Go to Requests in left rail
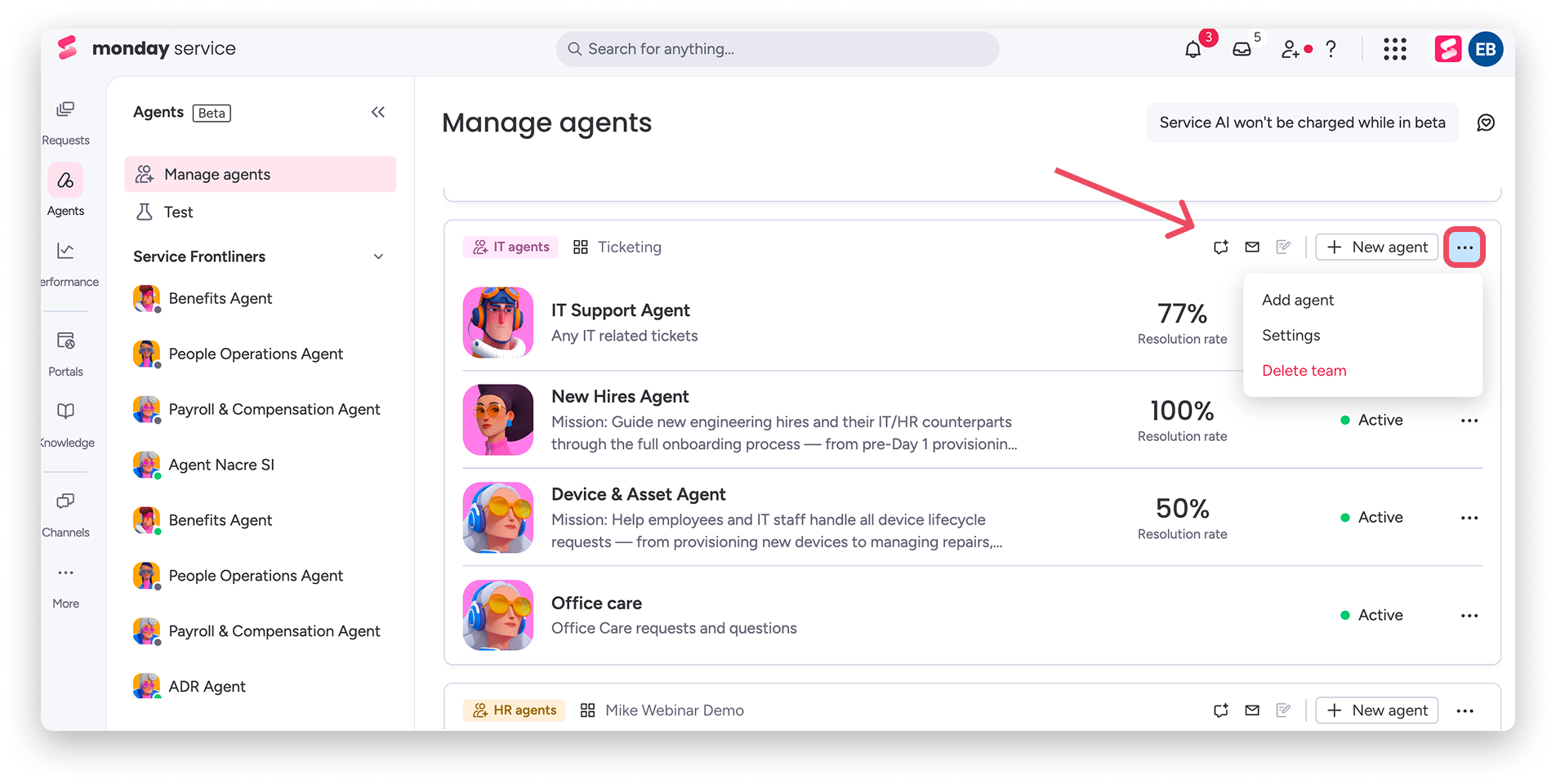The image size is (1556, 784). click(65, 122)
